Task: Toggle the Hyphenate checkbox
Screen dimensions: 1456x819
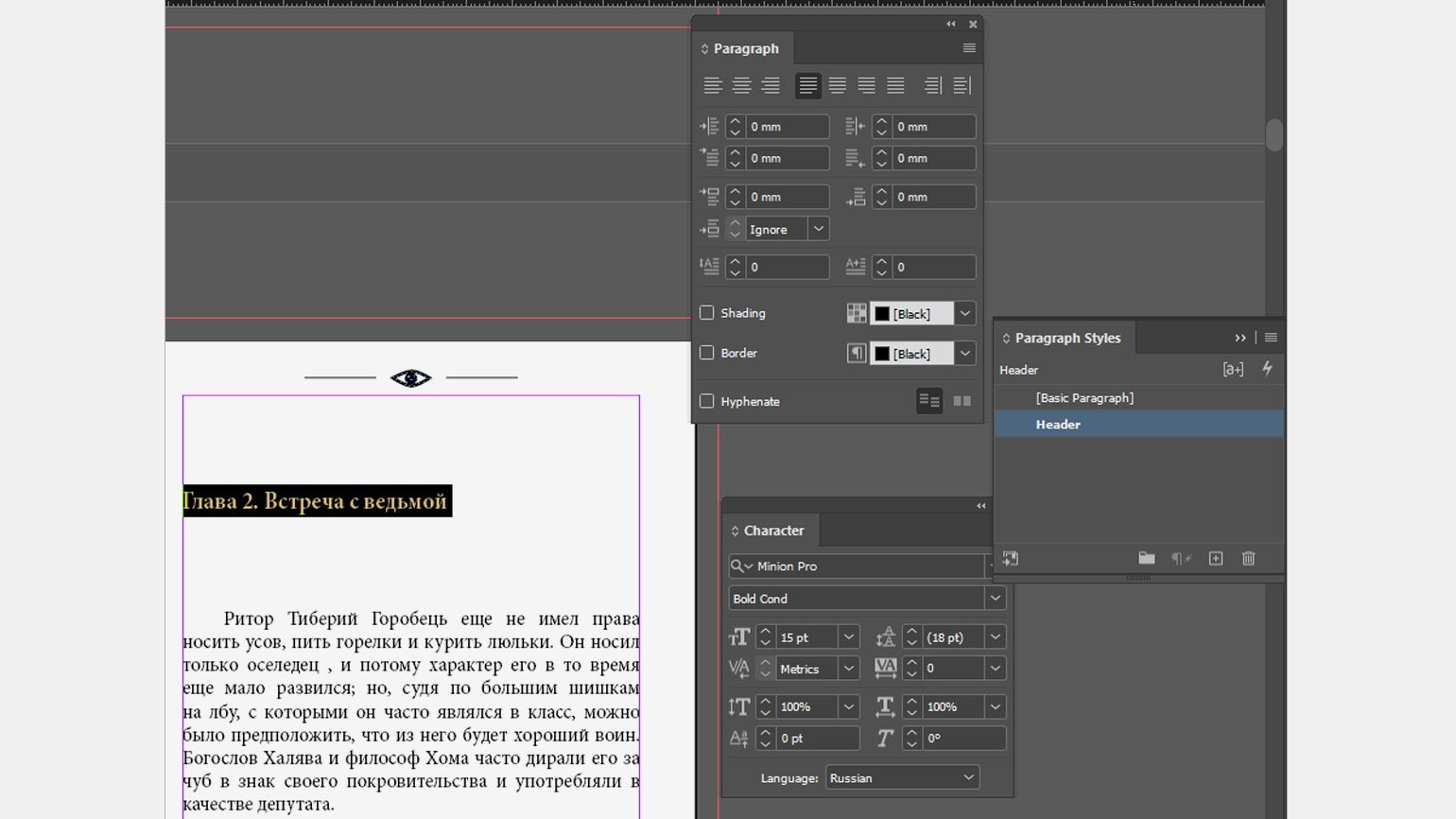Action: [x=707, y=401]
